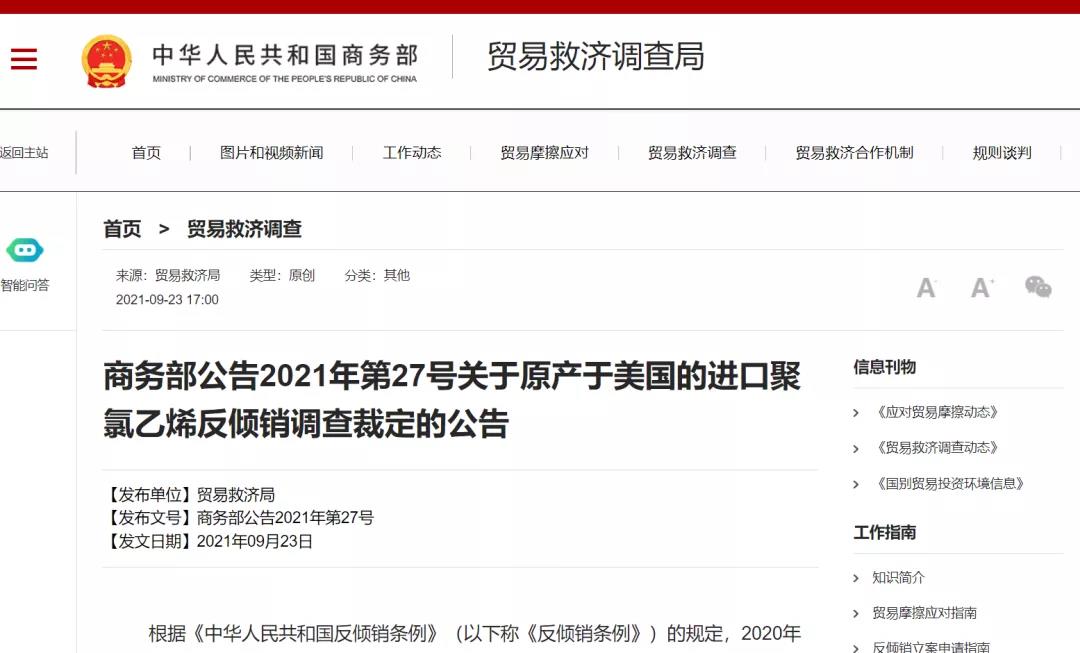Click the timestamp 2021-09-23 17:00

click(167, 300)
